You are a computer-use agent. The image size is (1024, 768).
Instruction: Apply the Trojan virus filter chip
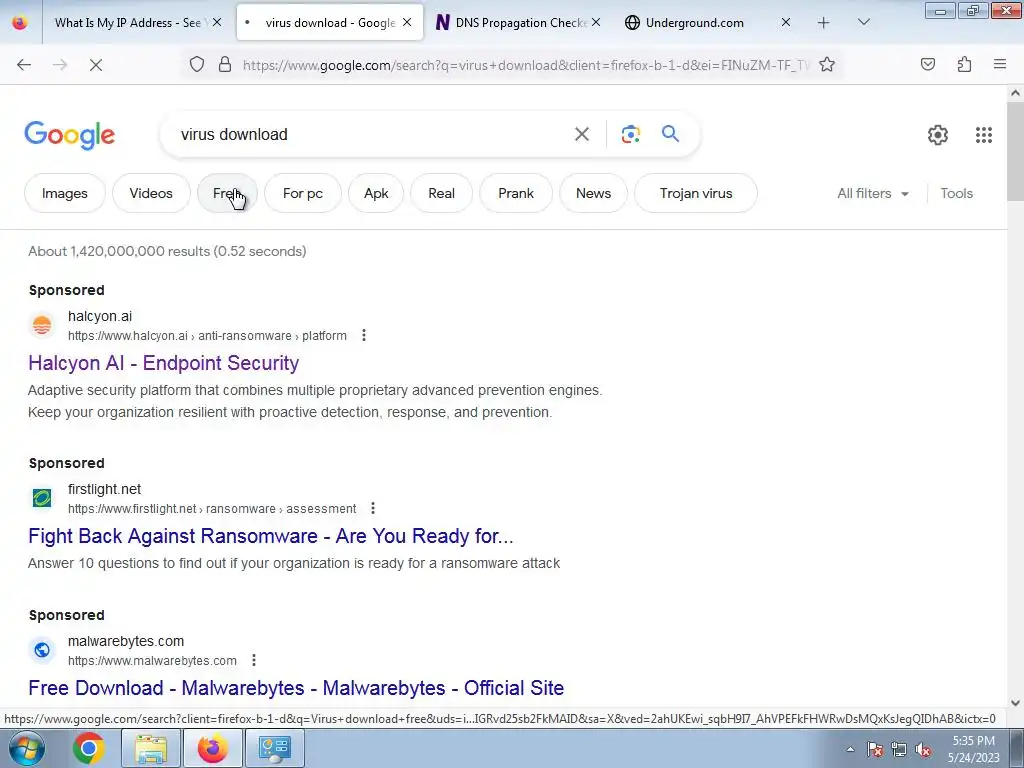pyautogui.click(x=696, y=193)
